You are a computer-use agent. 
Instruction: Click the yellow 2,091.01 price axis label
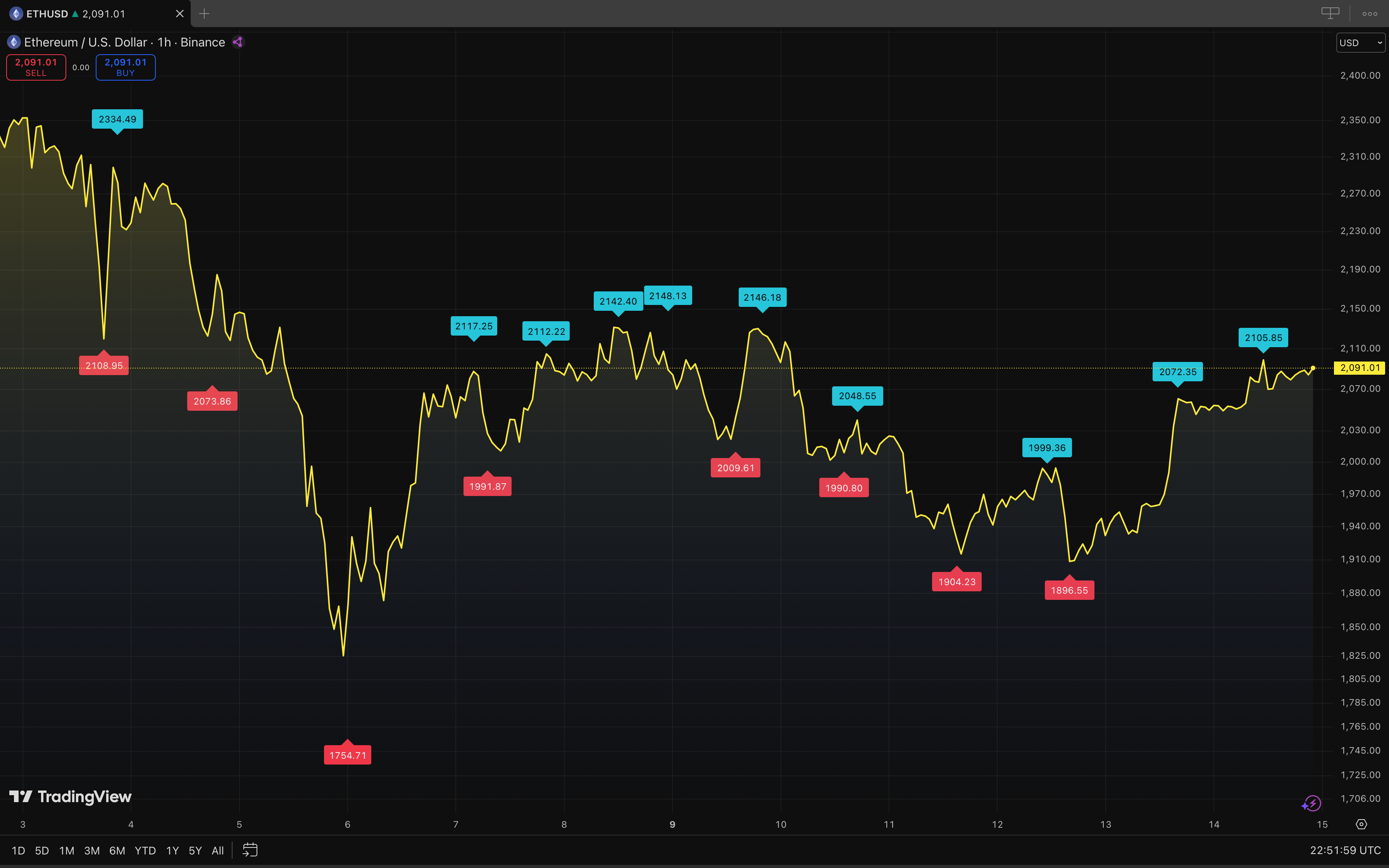[x=1359, y=368]
